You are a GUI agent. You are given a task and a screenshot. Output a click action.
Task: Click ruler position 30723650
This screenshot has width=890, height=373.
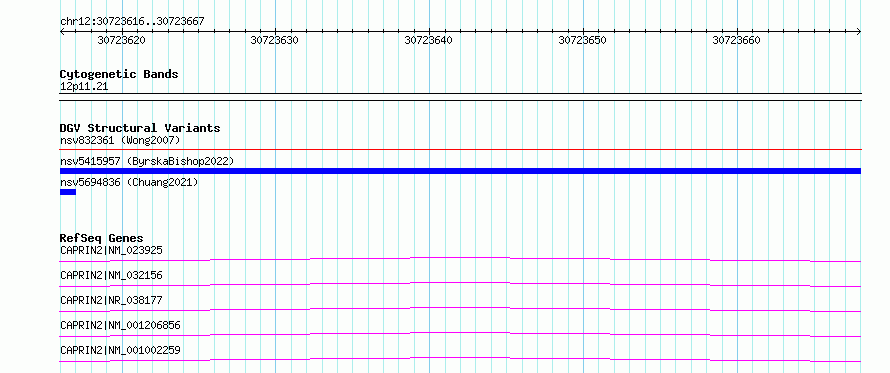[x=582, y=40]
